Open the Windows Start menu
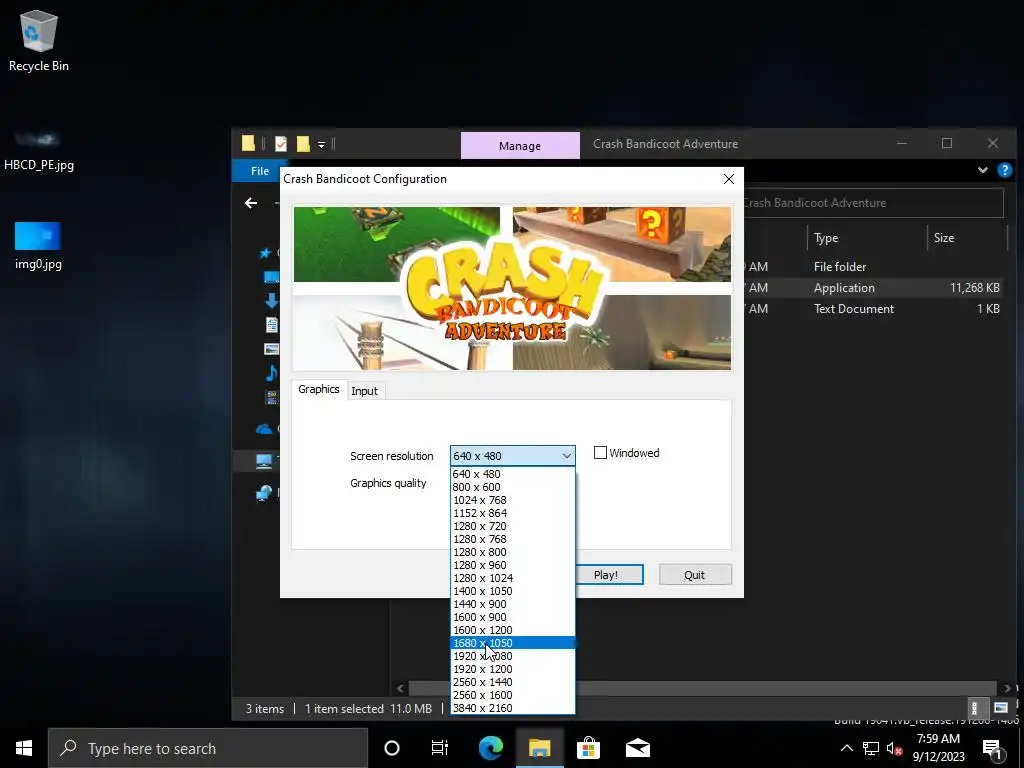 click(x=24, y=748)
